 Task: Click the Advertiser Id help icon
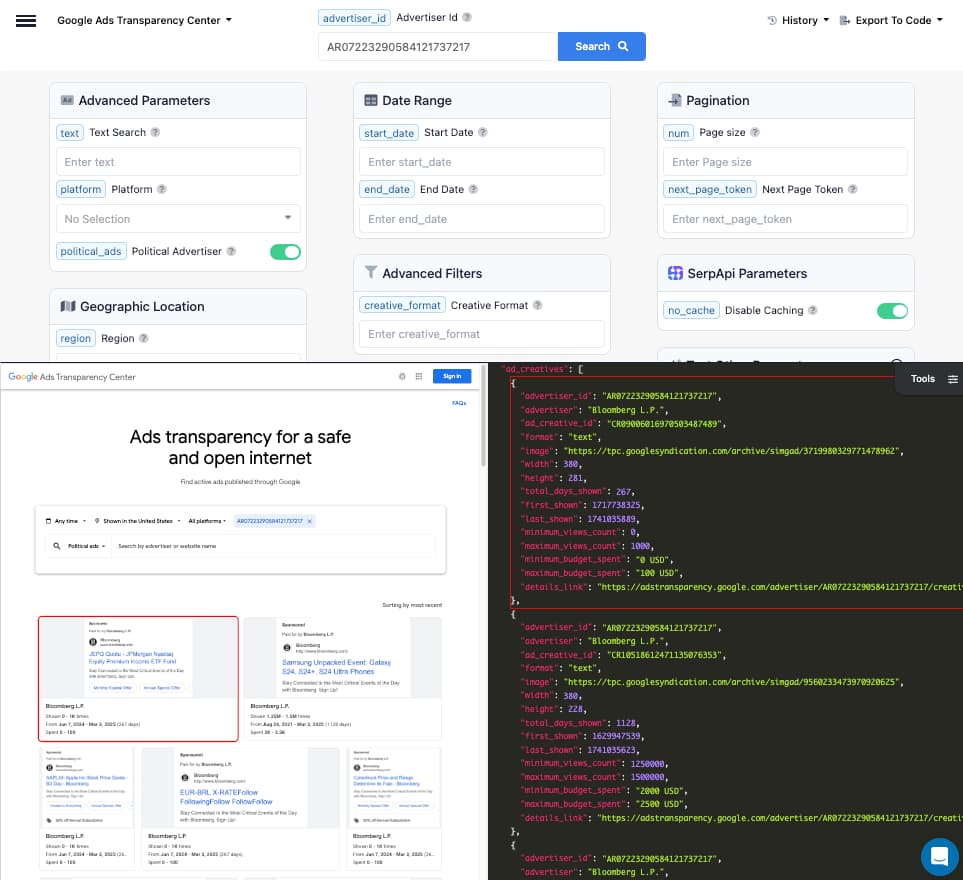point(467,17)
